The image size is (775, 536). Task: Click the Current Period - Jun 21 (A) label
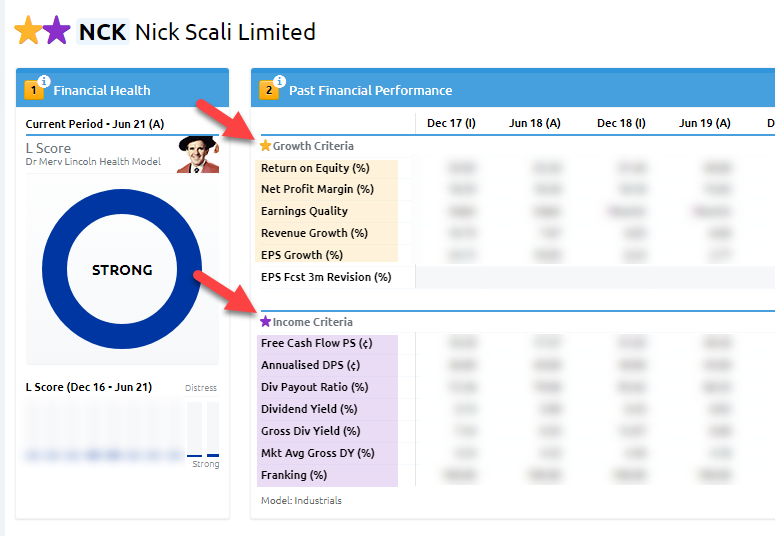point(95,124)
